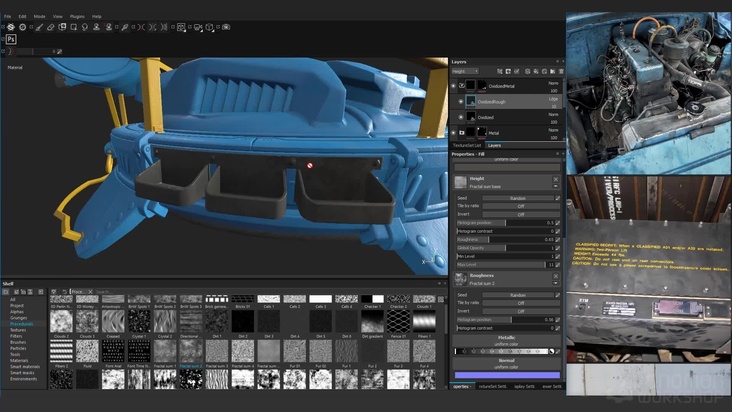This screenshot has height=412, width=732.
Task: Toggle visibility of the Metal layer
Action: point(454,132)
